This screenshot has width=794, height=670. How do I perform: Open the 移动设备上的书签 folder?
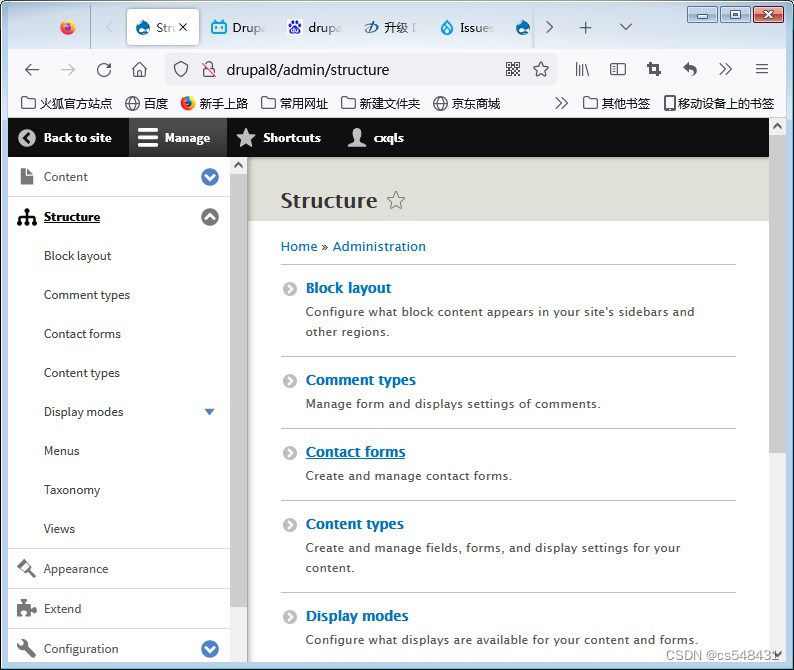(719, 103)
